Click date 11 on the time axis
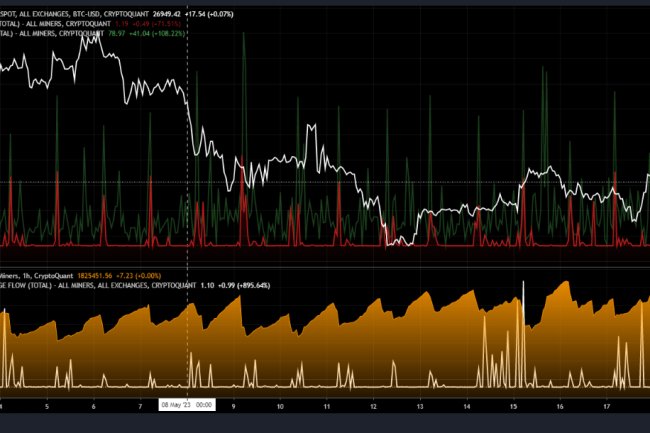This screenshot has height=433, width=650. (327, 406)
